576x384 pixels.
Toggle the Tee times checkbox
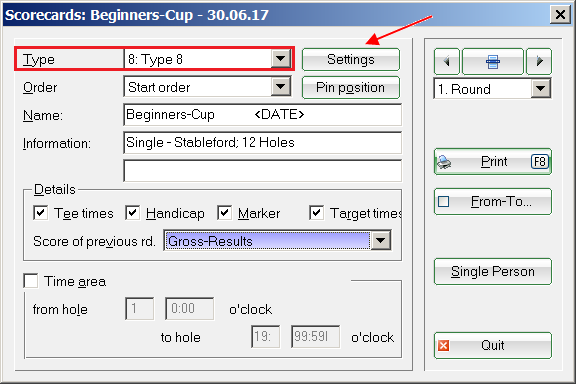pyautogui.click(x=40, y=213)
